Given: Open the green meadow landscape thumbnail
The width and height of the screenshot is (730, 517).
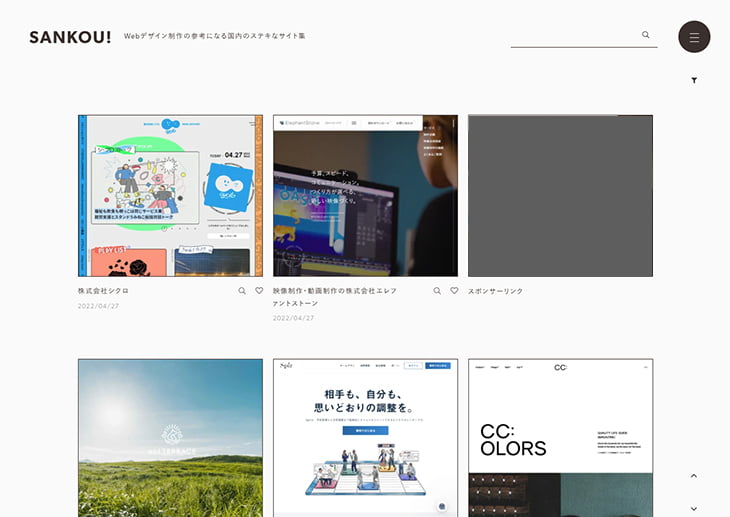Looking at the screenshot, I should point(170,438).
